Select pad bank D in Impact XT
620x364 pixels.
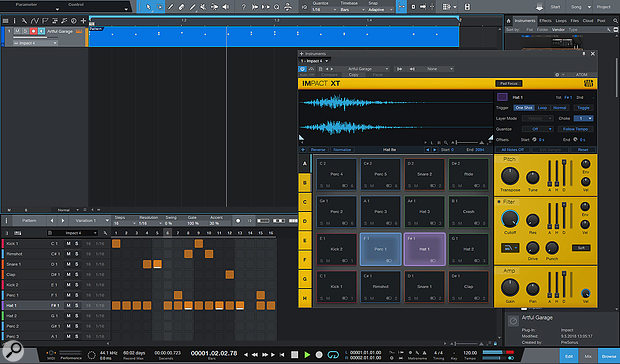(304, 221)
